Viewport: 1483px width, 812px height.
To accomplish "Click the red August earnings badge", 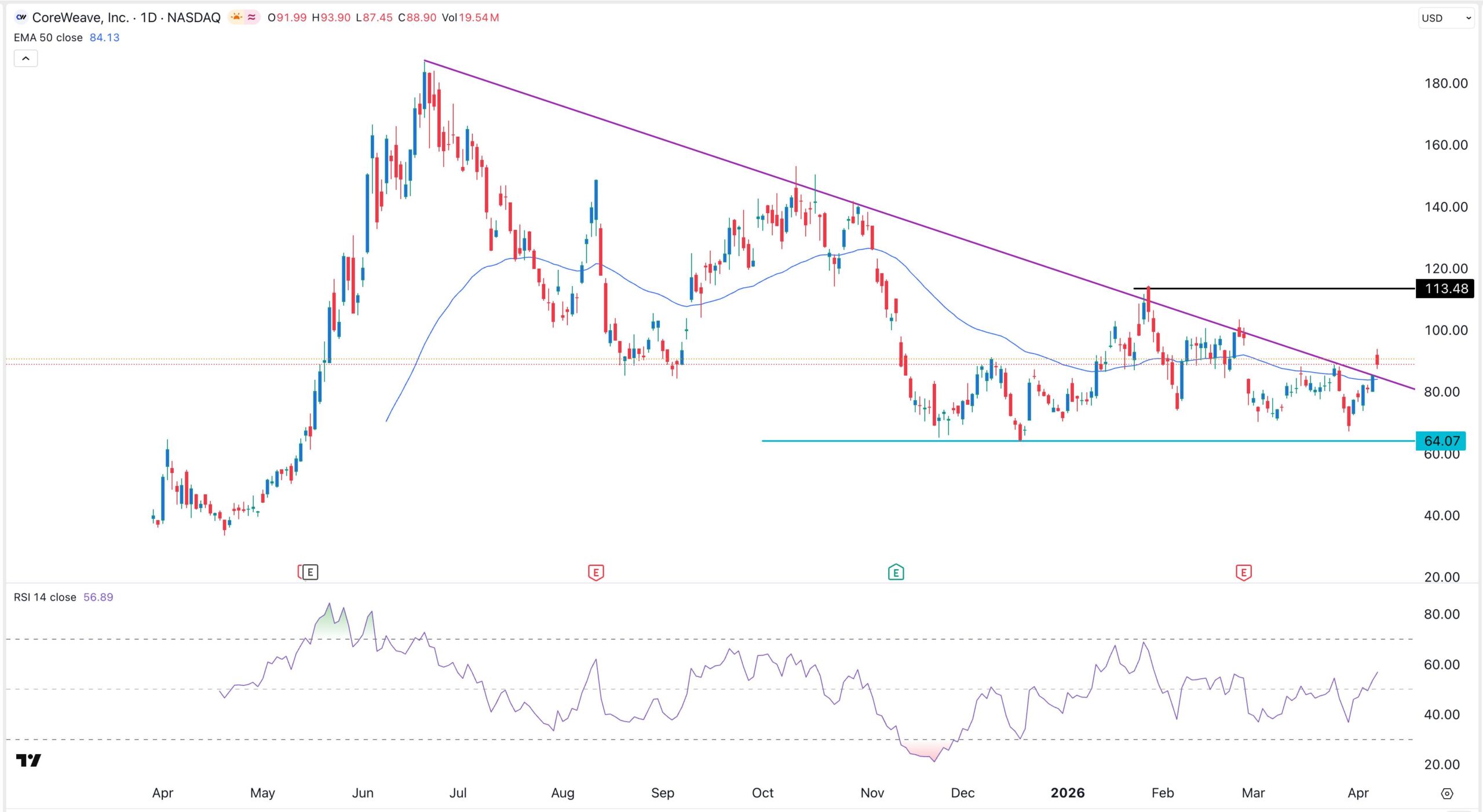I will tap(596, 572).
